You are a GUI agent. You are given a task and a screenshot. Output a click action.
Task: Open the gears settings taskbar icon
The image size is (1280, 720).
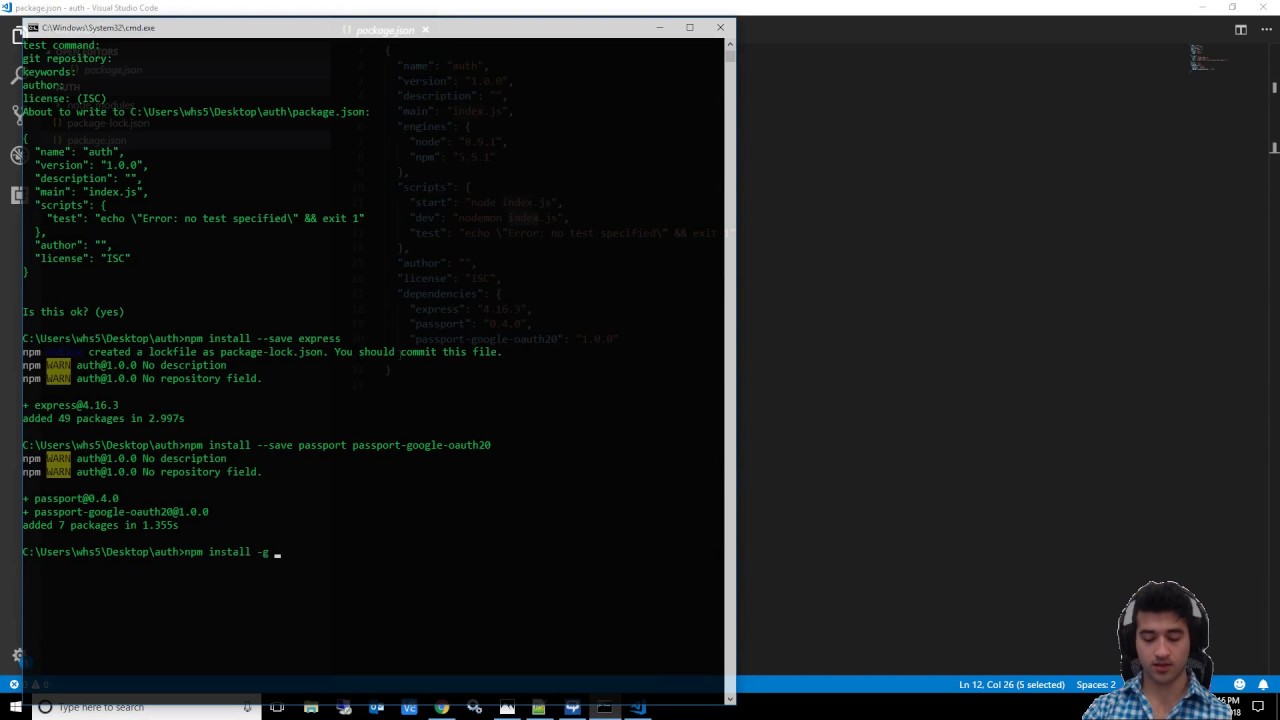pyautogui.click(x=474, y=708)
